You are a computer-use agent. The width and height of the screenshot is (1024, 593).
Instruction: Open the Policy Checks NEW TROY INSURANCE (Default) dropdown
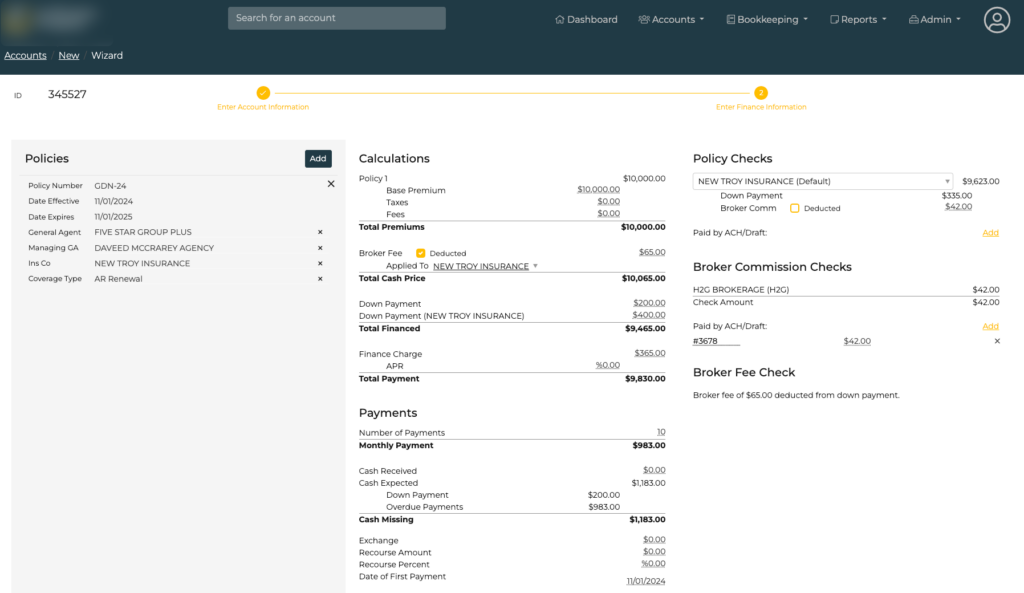822,181
